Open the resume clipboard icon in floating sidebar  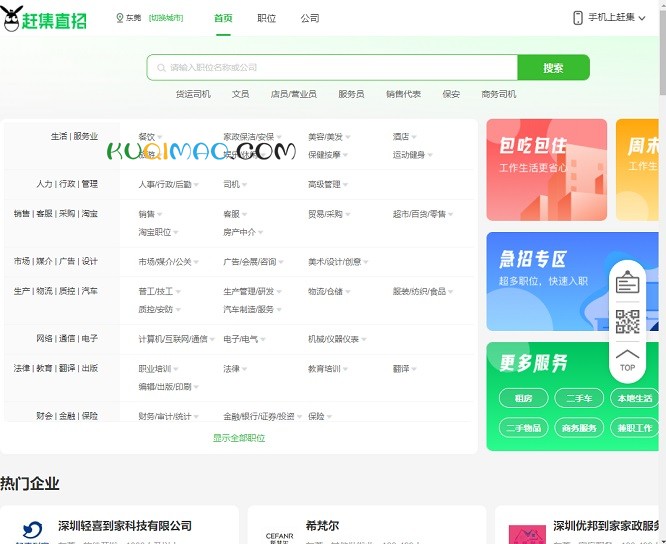(627, 282)
